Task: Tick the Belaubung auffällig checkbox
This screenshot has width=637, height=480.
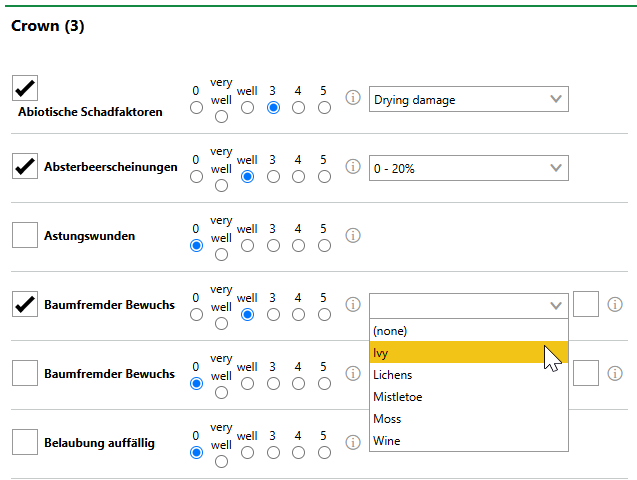Action: [25, 442]
